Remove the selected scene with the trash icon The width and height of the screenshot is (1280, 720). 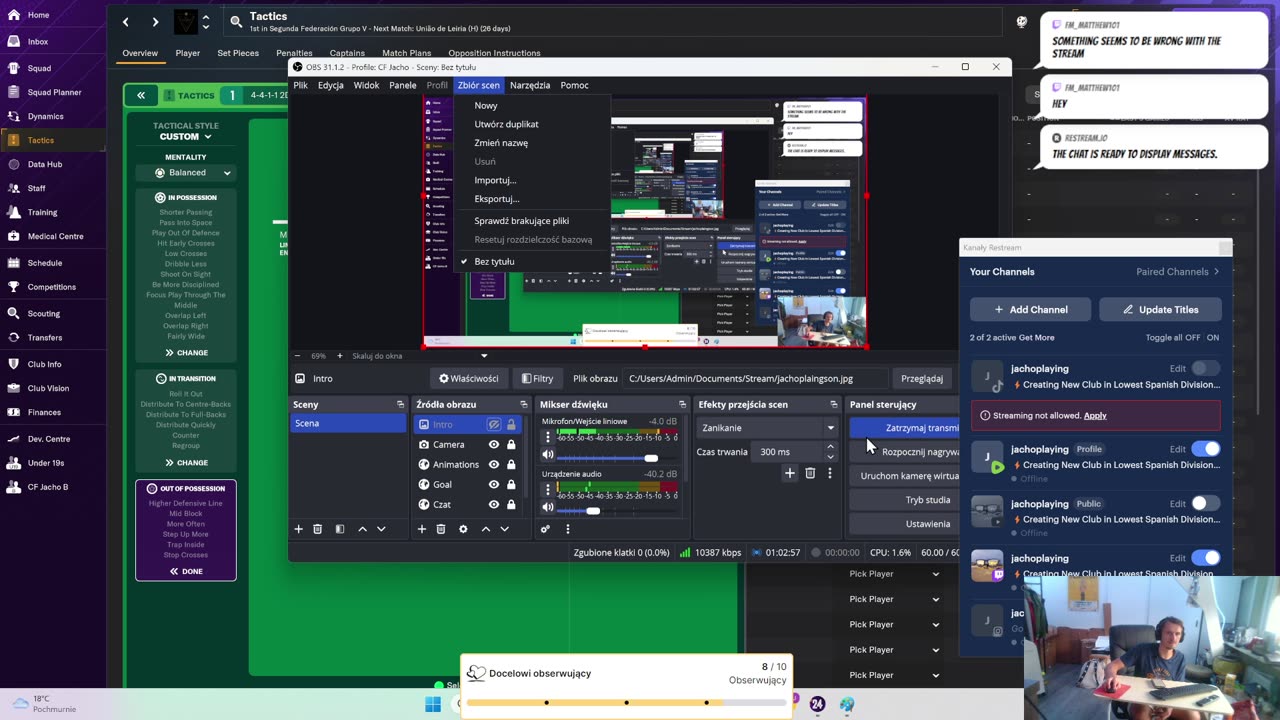317,529
